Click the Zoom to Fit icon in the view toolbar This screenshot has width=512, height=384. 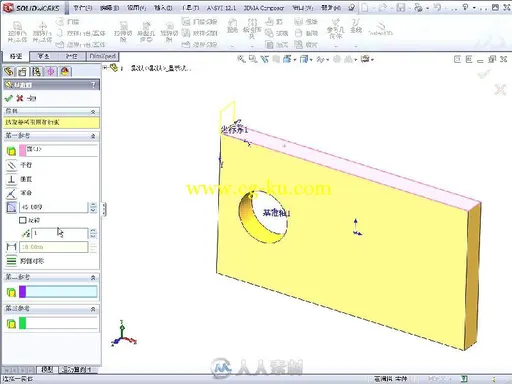(x=241, y=59)
